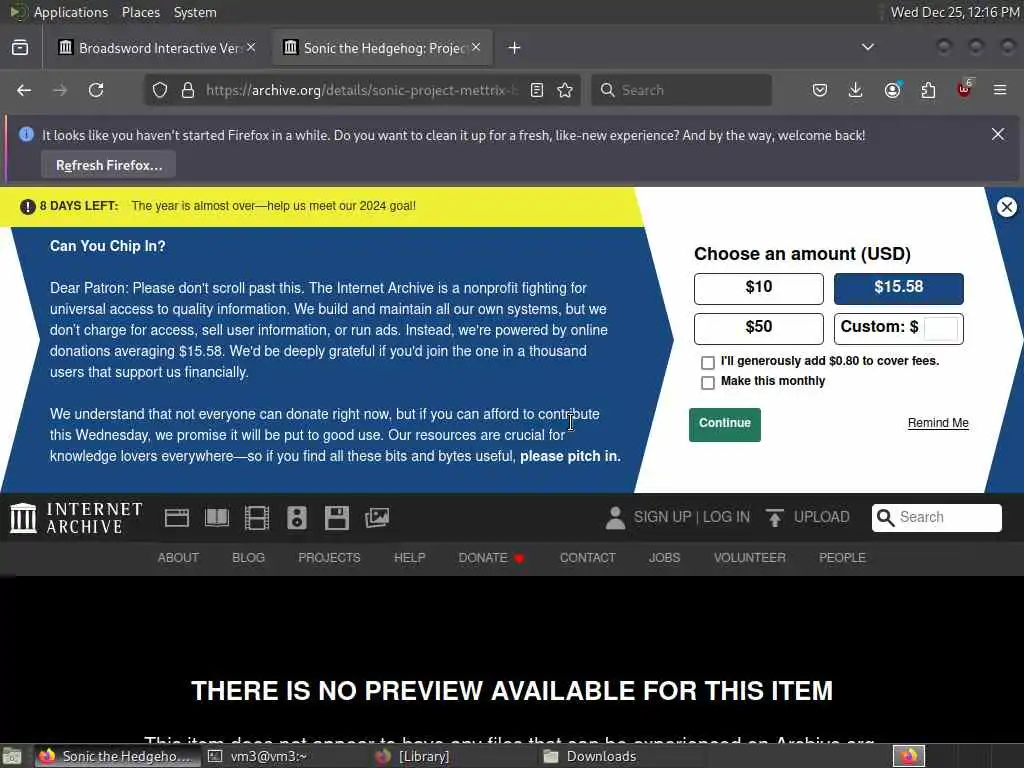Open JOBS in Archive navigation

[665, 558]
